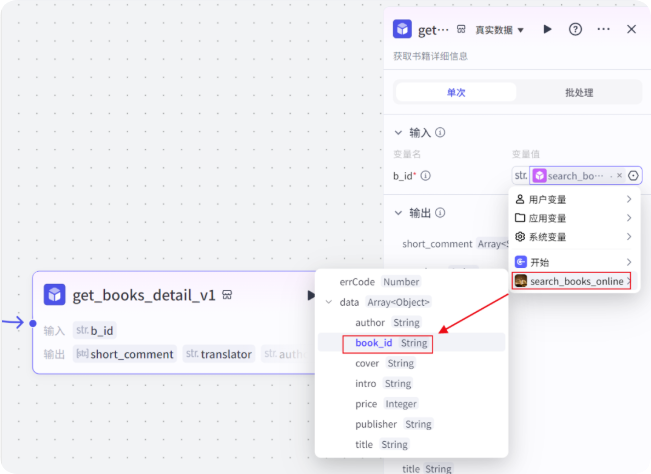Select author String field

click(x=411, y=323)
